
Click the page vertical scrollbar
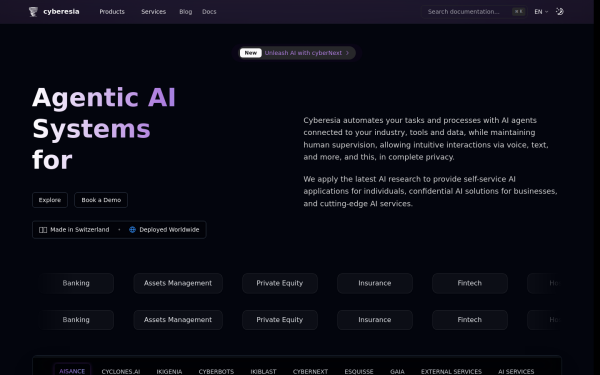tap(597, 188)
